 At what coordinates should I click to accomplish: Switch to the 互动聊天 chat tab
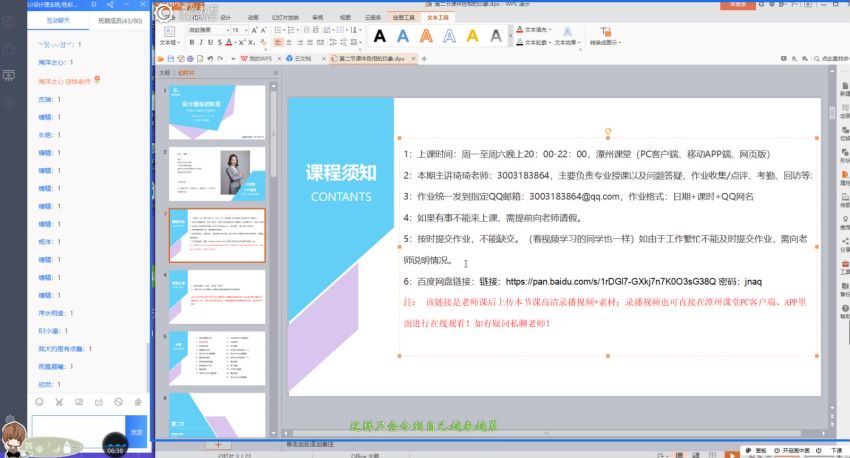coord(45,18)
